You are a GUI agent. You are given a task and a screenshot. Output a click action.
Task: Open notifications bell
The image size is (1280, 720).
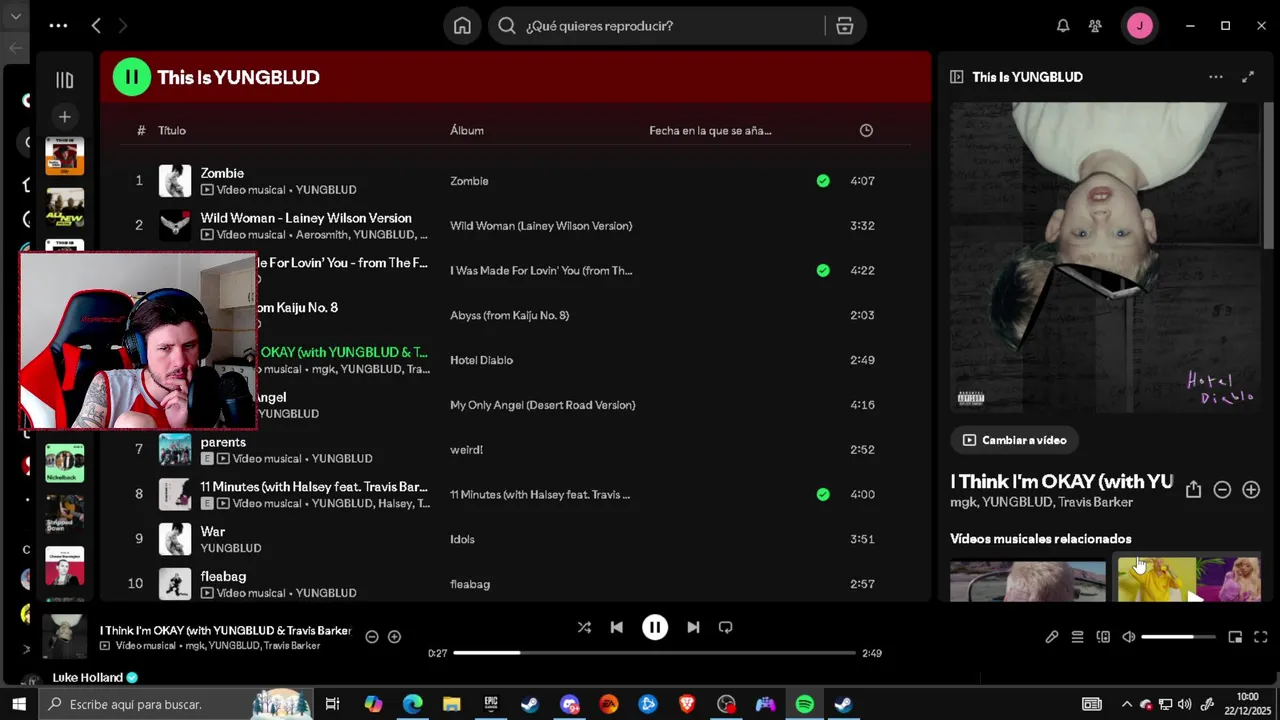click(x=1063, y=26)
